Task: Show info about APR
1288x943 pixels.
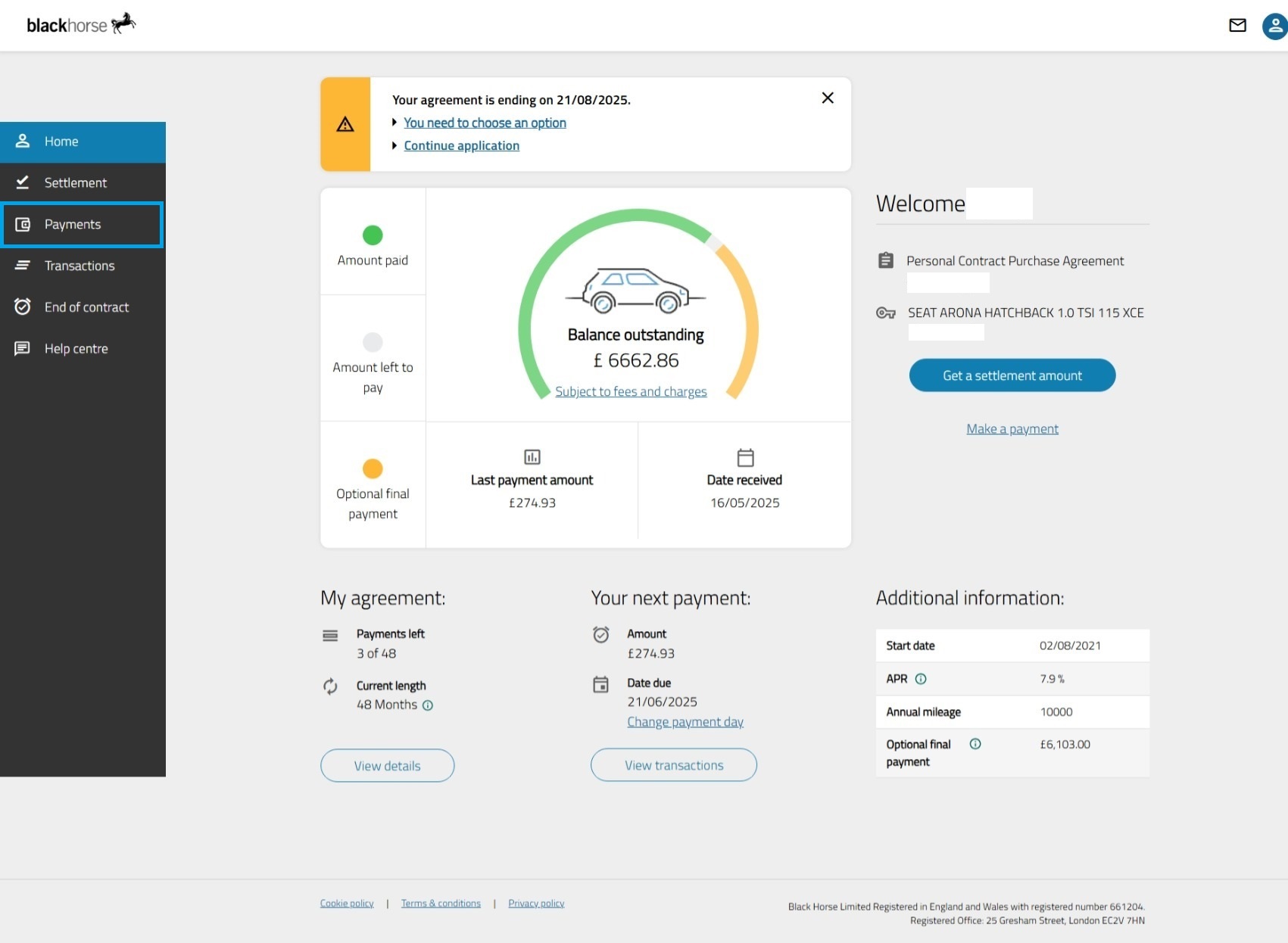Action: coord(921,679)
